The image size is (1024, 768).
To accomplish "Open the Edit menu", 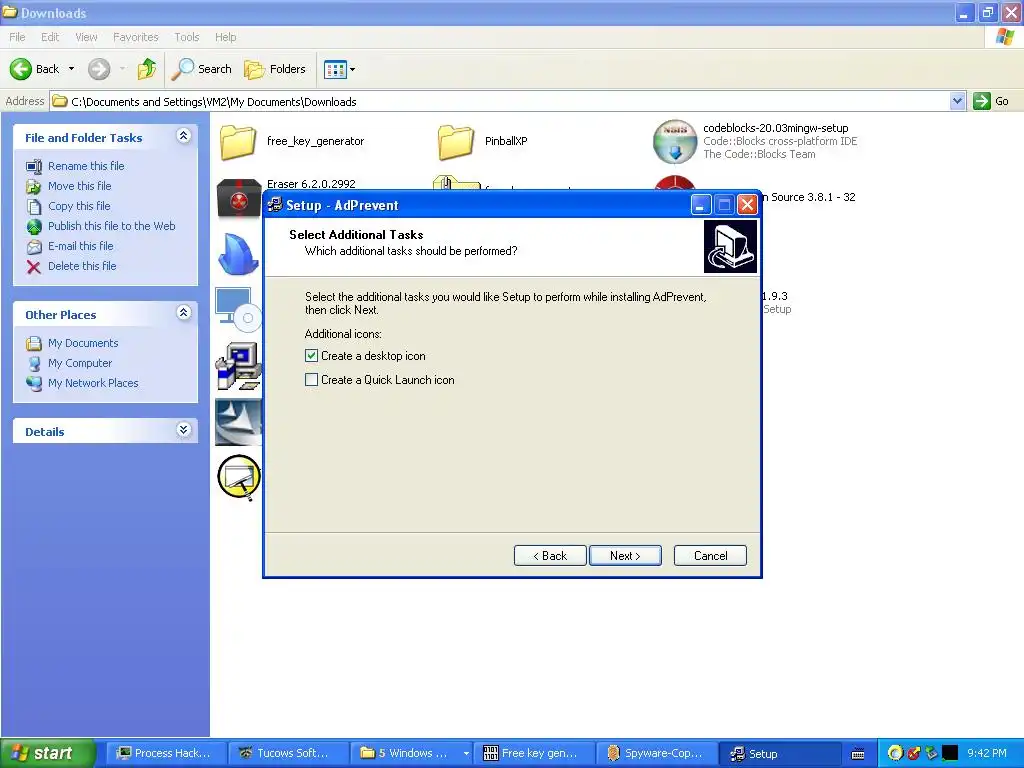I will point(50,37).
